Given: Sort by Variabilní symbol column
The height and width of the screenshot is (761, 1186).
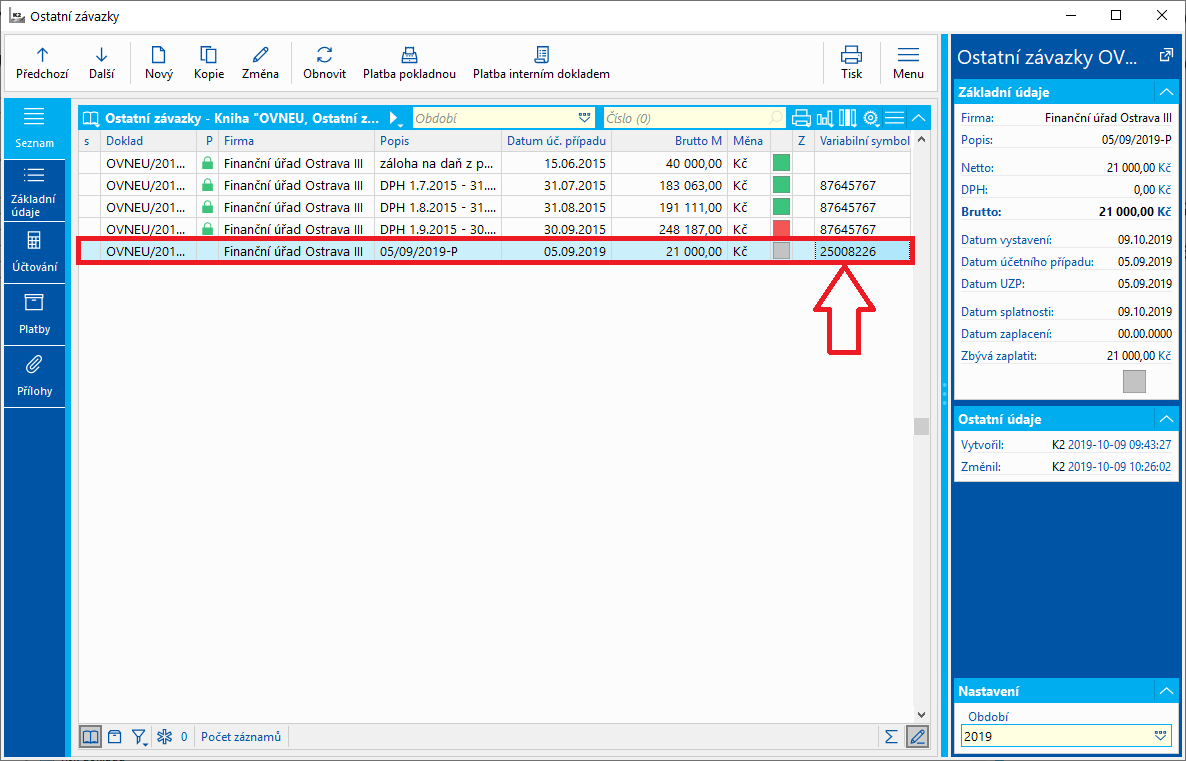Looking at the screenshot, I should tap(863, 141).
